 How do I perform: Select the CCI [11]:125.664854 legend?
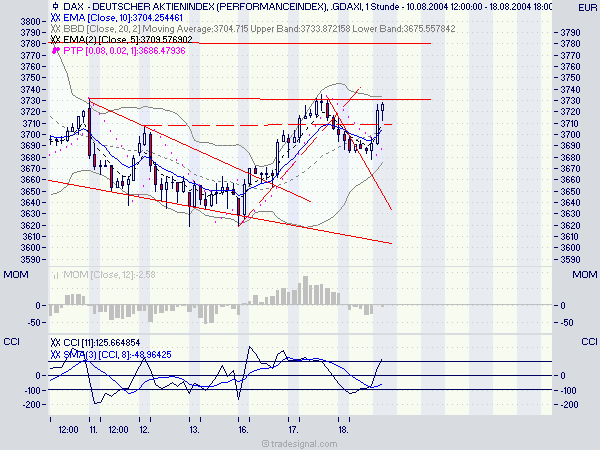pos(101,342)
